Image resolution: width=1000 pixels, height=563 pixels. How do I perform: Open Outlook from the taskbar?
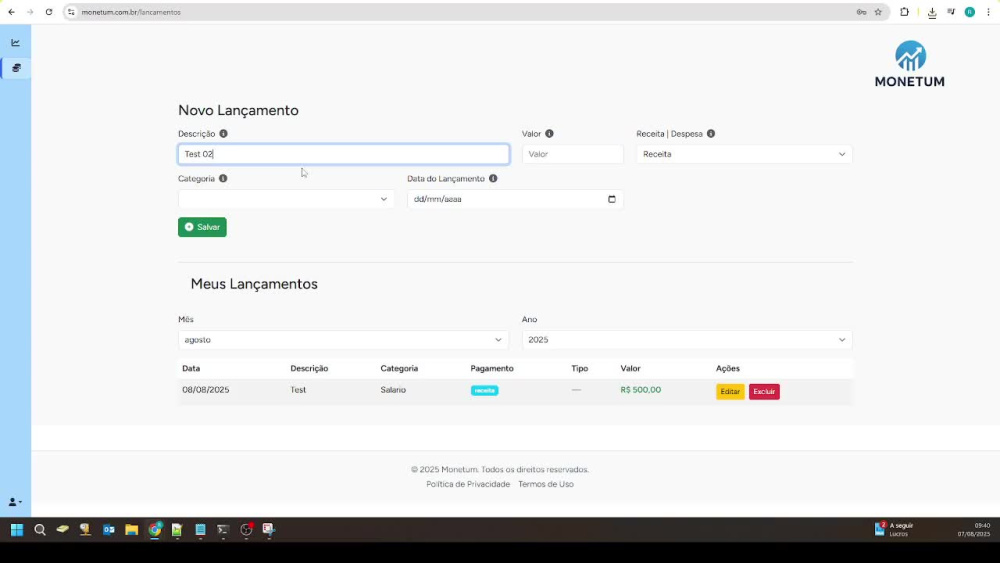point(108,530)
